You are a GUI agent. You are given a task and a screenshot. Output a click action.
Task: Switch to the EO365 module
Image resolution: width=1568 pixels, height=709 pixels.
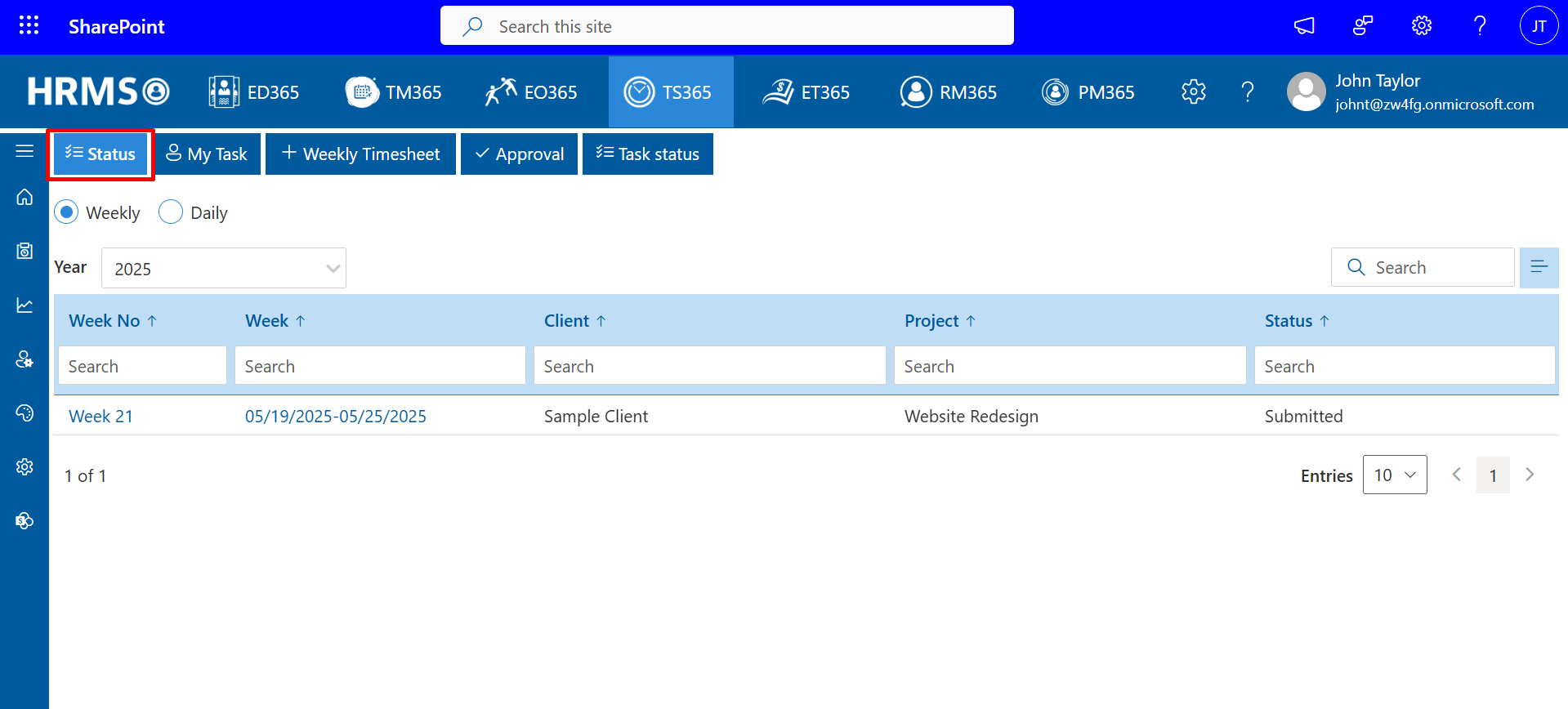click(531, 92)
